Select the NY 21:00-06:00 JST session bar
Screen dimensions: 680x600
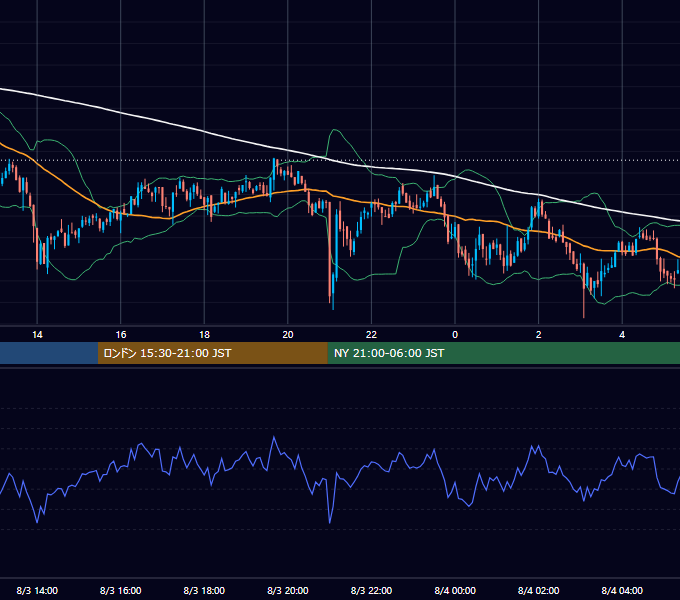pyautogui.click(x=503, y=353)
